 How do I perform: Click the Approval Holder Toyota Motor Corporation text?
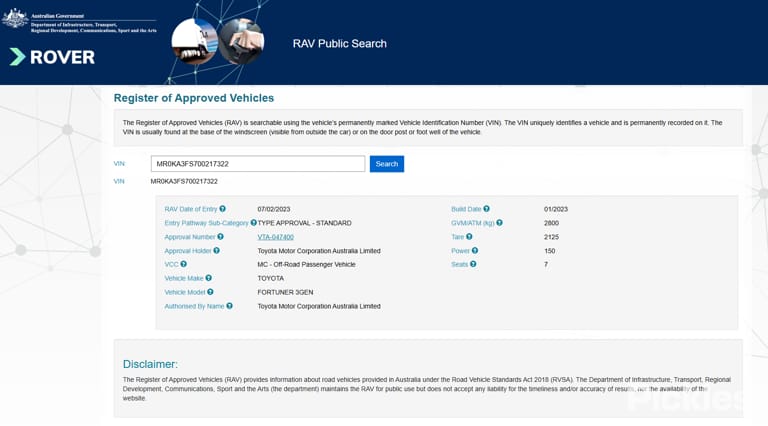point(319,251)
